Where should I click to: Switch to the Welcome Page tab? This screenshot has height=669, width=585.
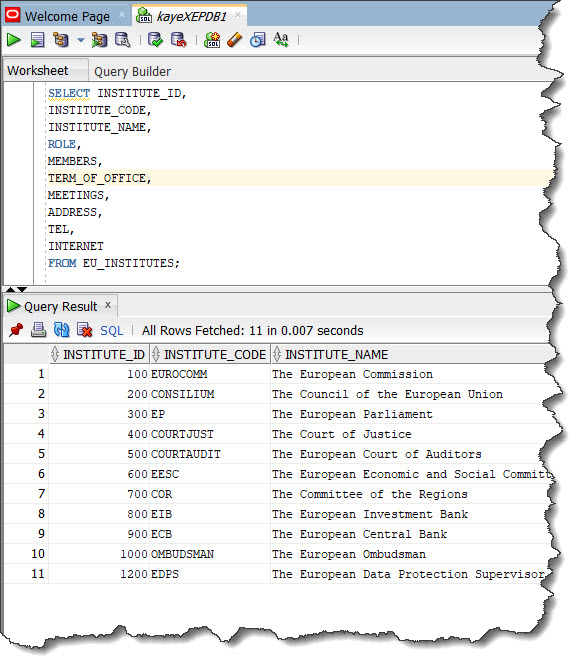point(67,17)
